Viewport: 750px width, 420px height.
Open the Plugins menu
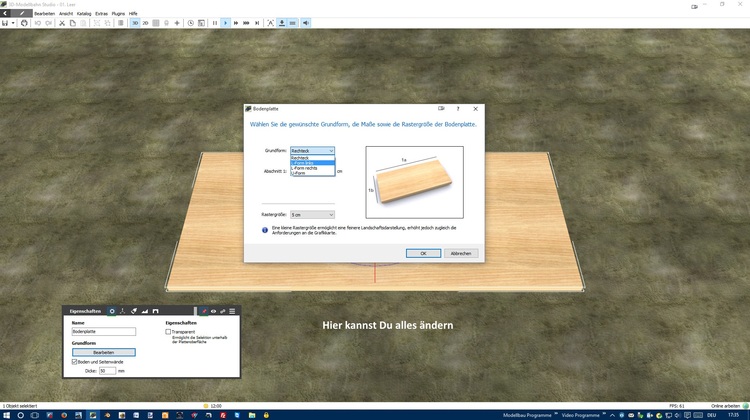120,13
